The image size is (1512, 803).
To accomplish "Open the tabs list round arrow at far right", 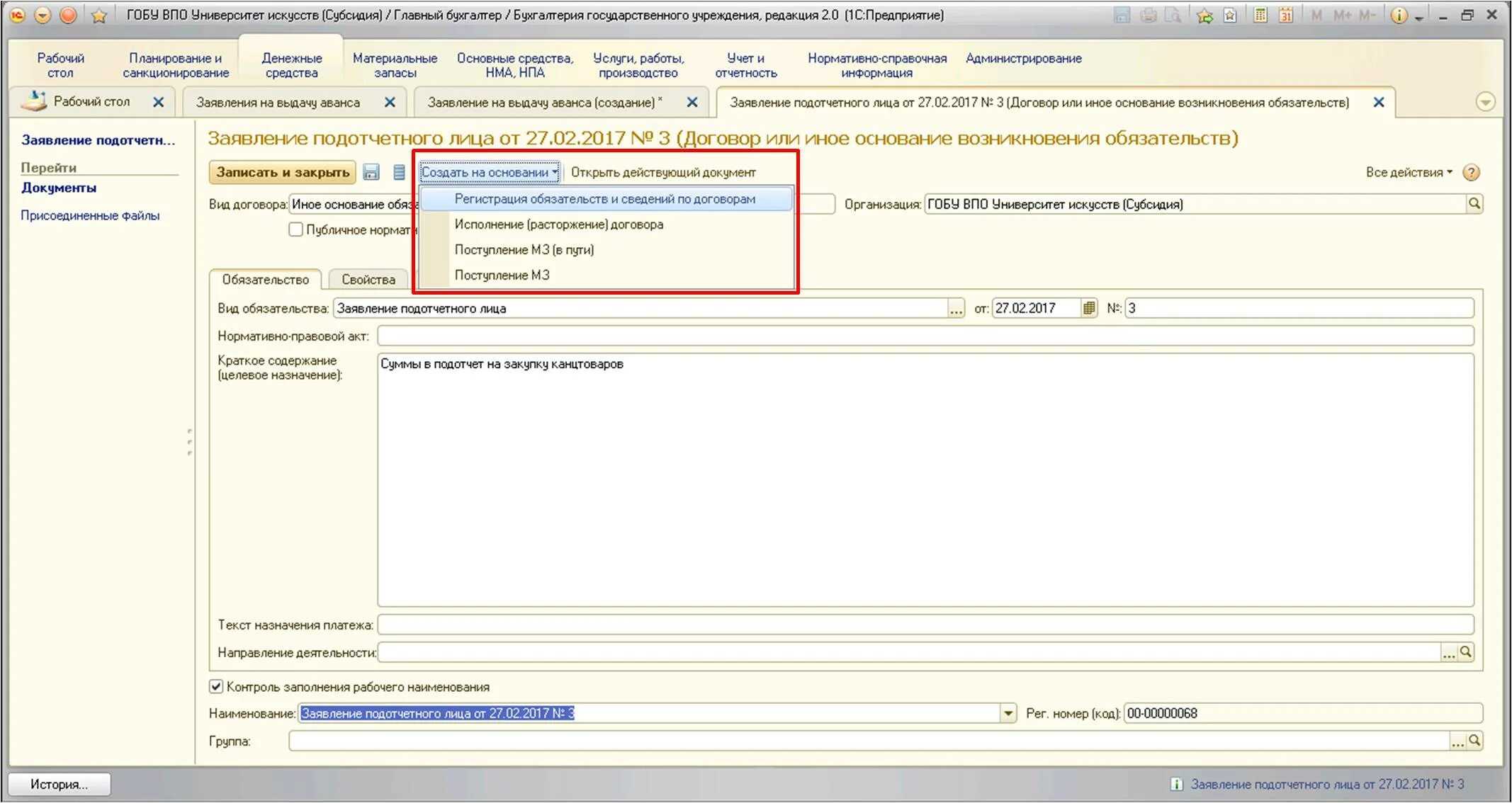I will pos(1485,102).
